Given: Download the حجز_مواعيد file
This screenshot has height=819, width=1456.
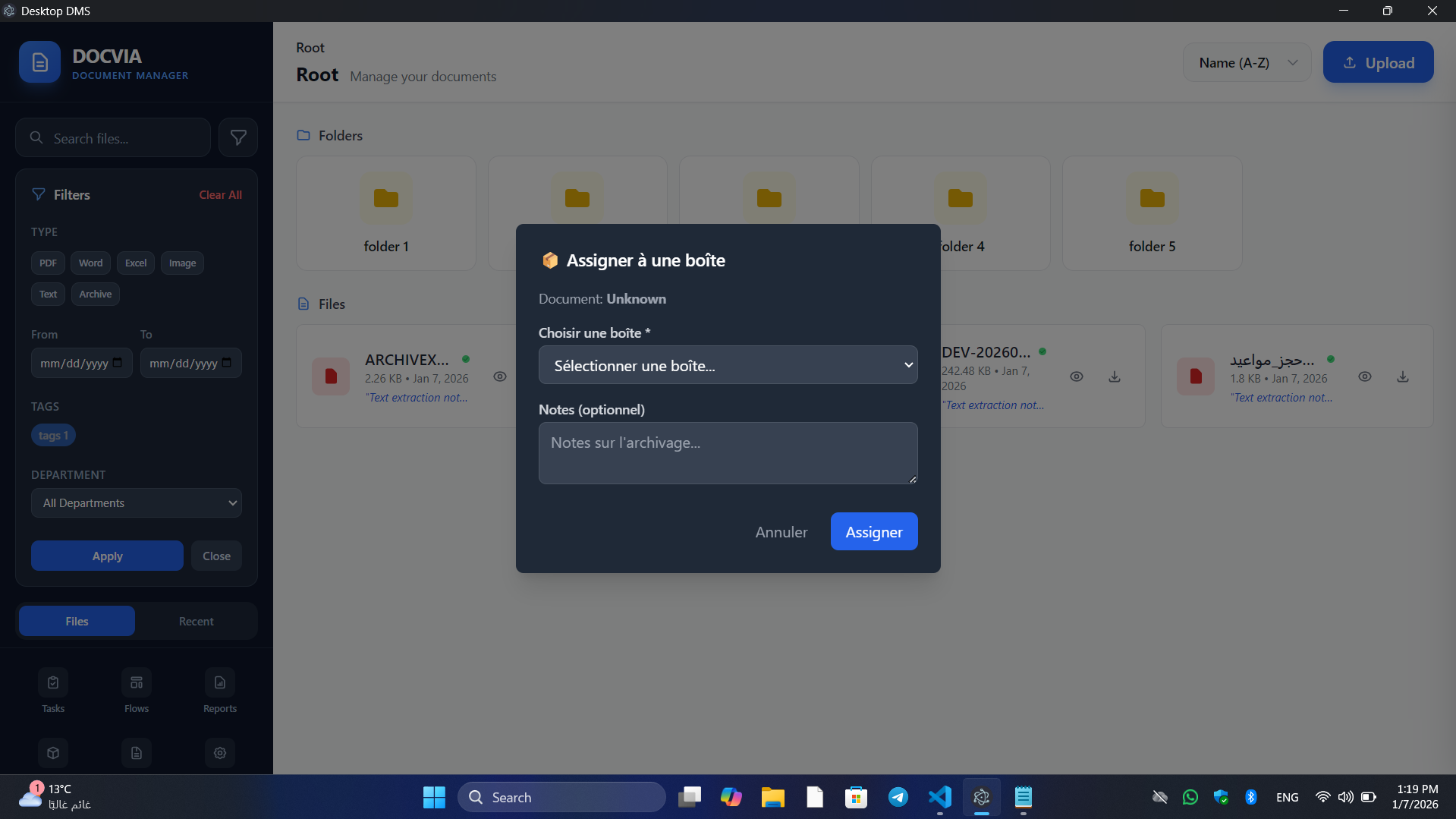Looking at the screenshot, I should 1403,376.
